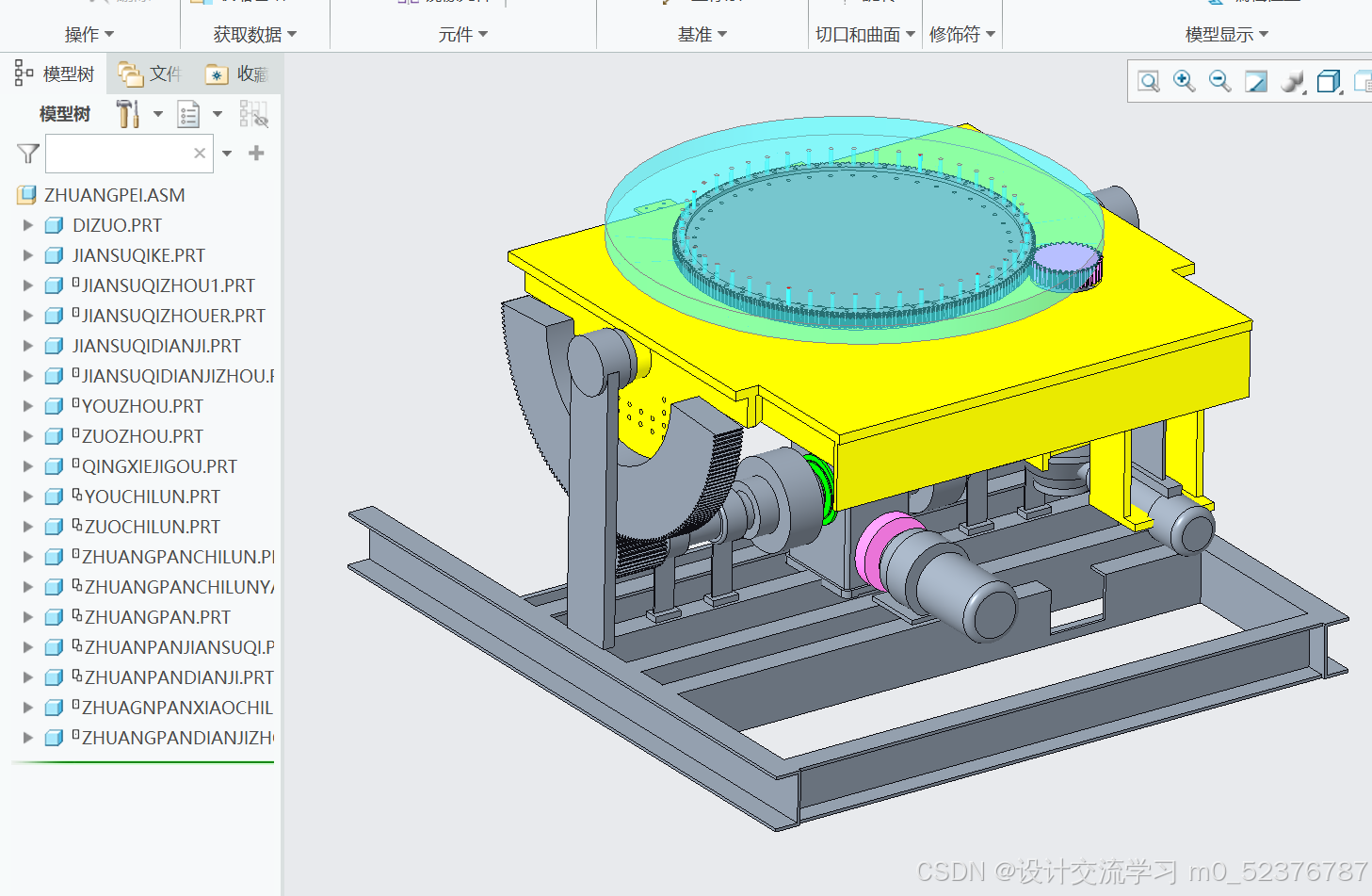Open the search field dropdown arrow
The image size is (1372, 896).
[227, 153]
